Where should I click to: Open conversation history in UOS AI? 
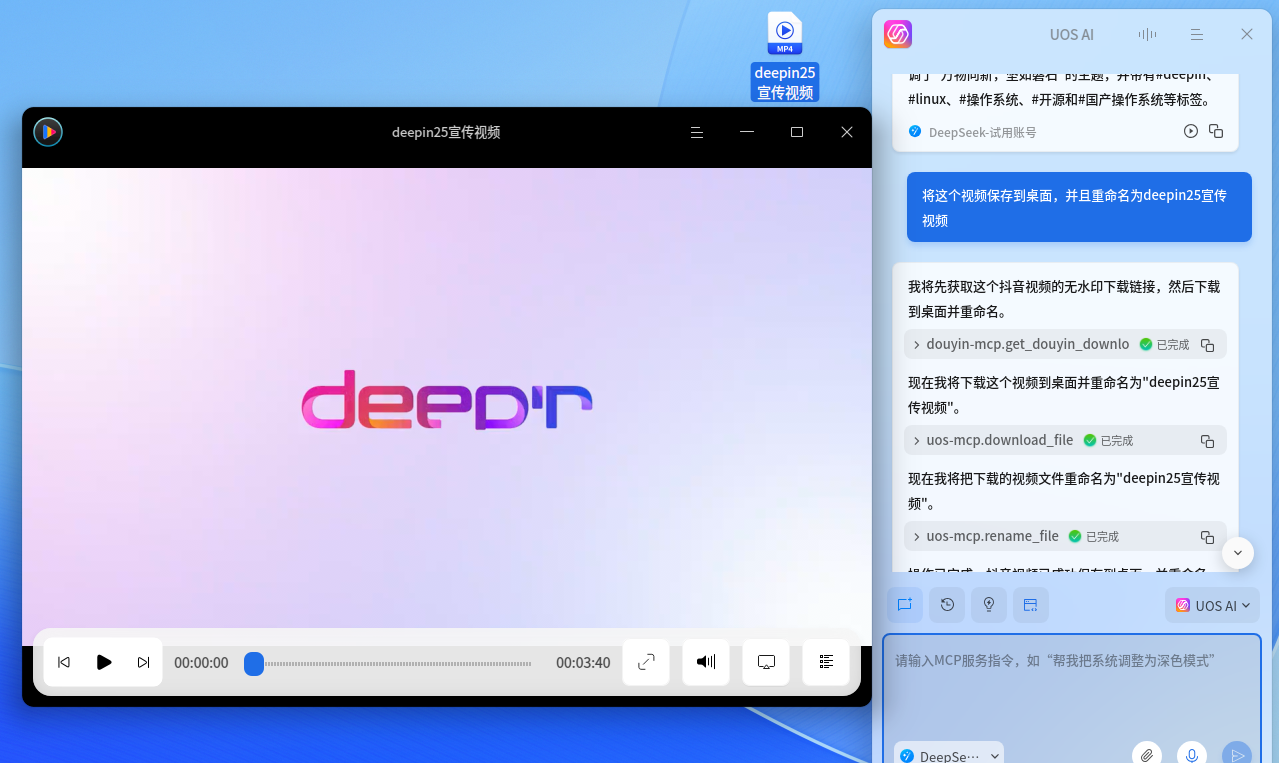pyautogui.click(x=947, y=605)
